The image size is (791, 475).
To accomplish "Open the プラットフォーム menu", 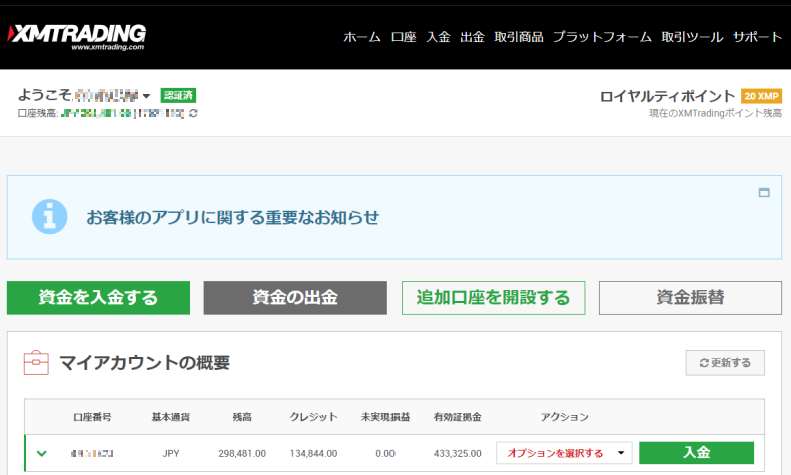I will [602, 37].
